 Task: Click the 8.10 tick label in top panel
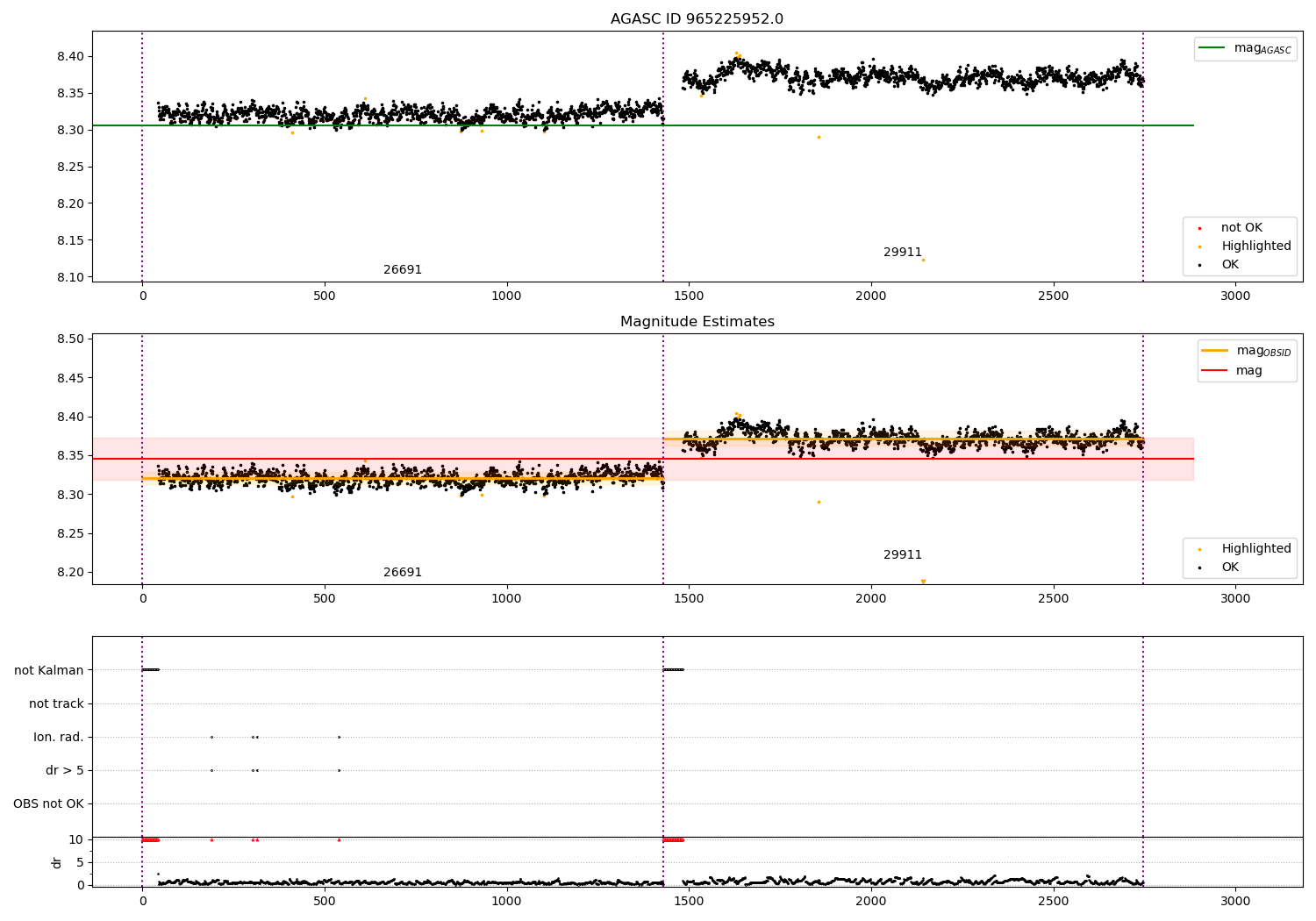point(70,278)
